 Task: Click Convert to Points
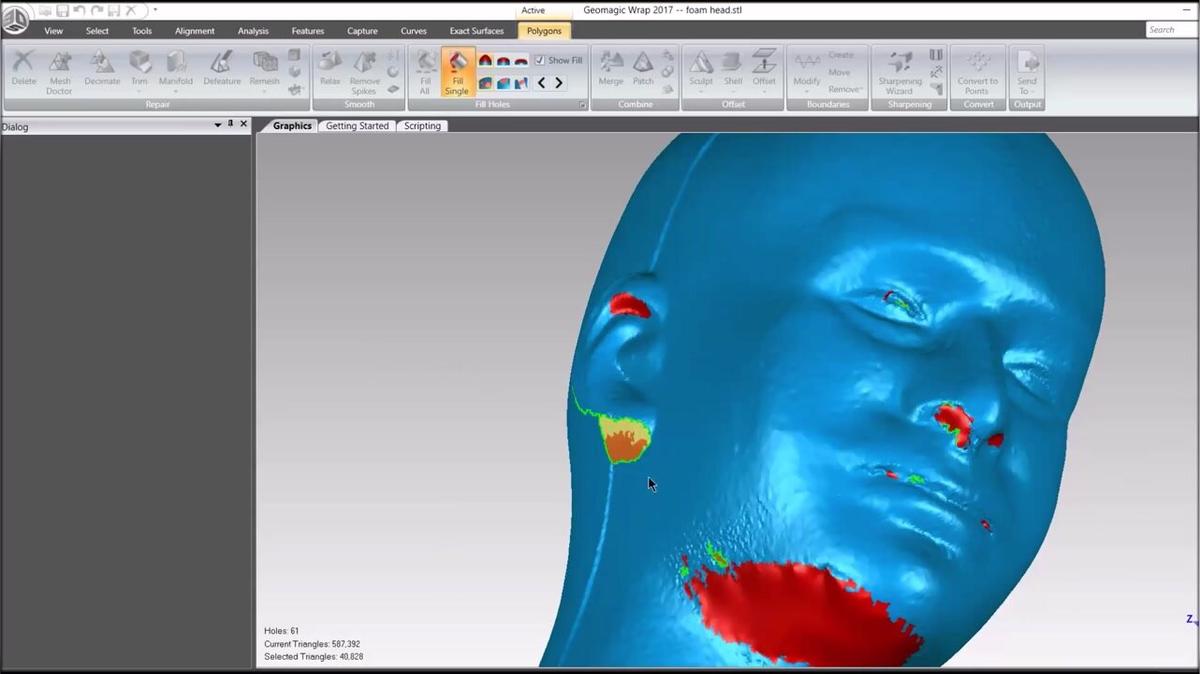[977, 72]
